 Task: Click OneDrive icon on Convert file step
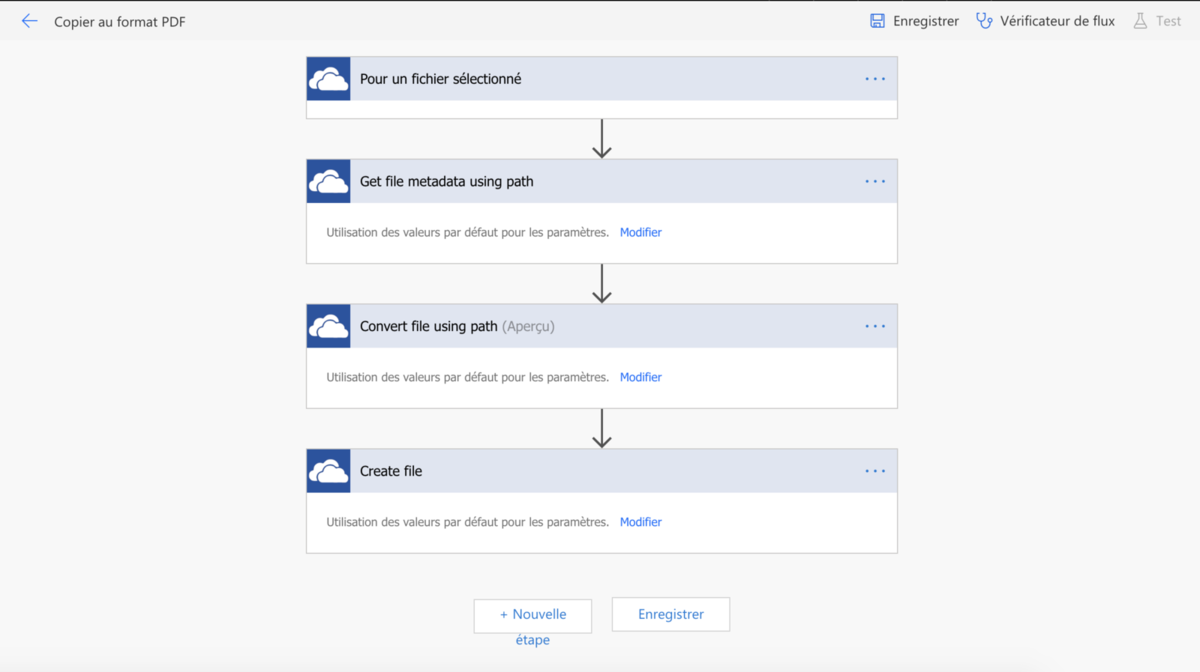pyautogui.click(x=328, y=327)
